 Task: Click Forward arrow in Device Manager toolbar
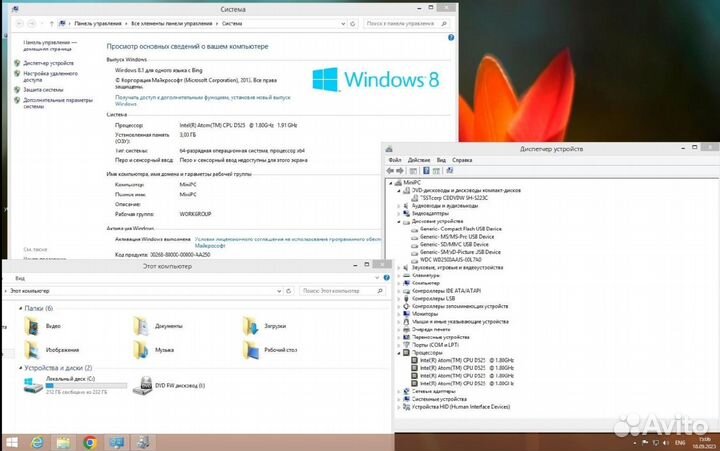pyautogui.click(x=400, y=170)
